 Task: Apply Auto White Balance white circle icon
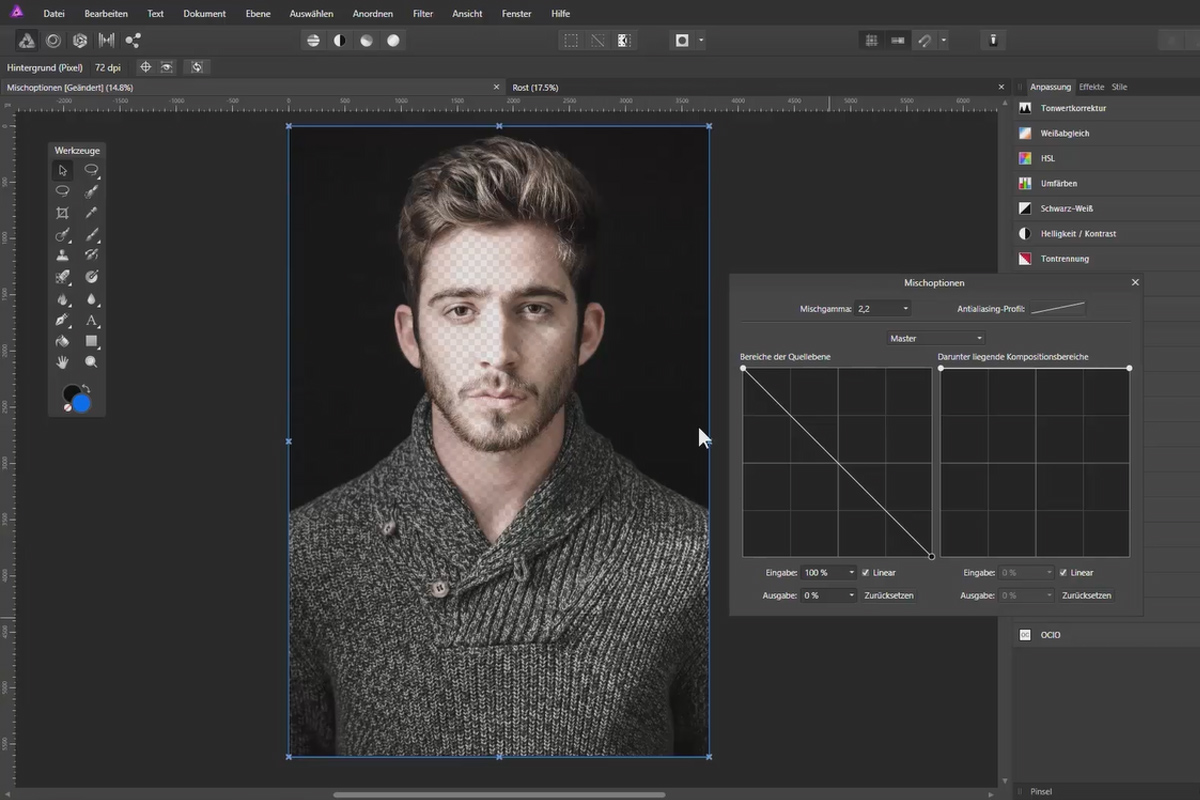coord(394,40)
